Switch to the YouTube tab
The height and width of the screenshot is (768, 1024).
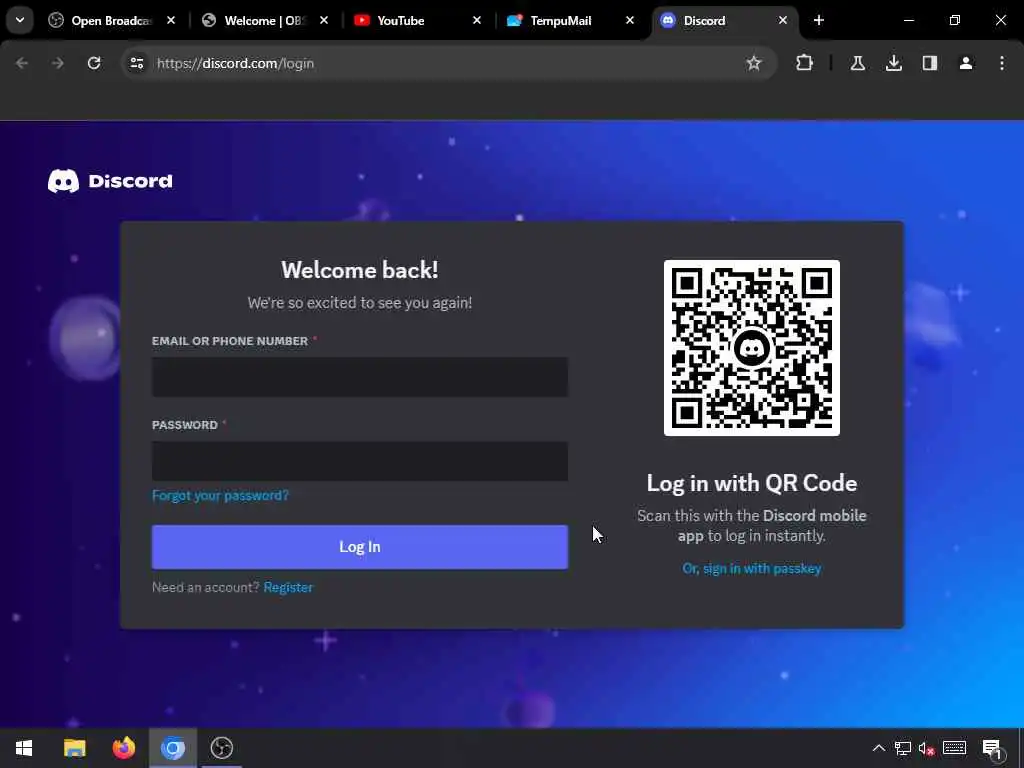tap(418, 20)
